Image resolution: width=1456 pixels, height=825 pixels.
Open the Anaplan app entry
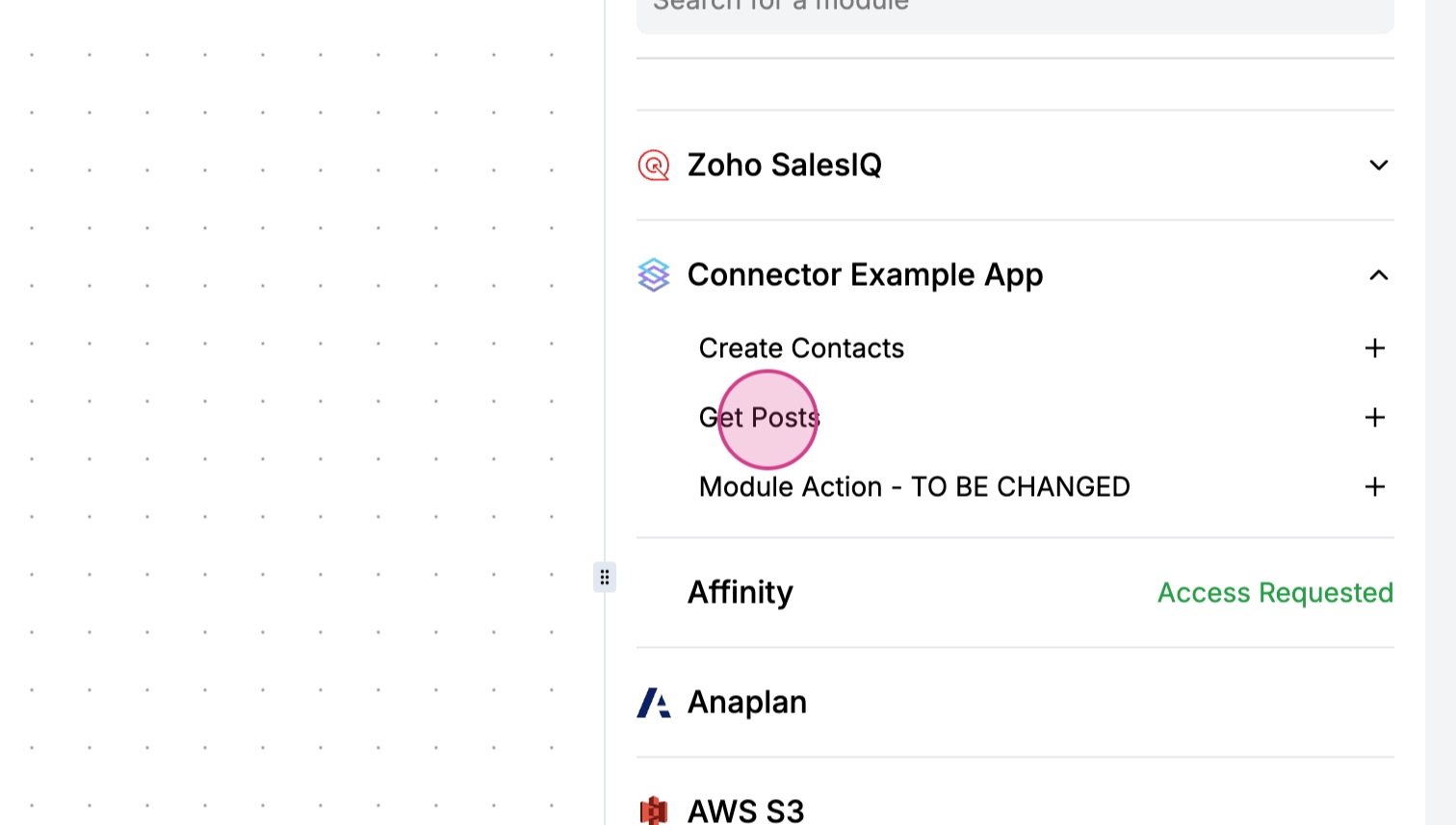[747, 703]
